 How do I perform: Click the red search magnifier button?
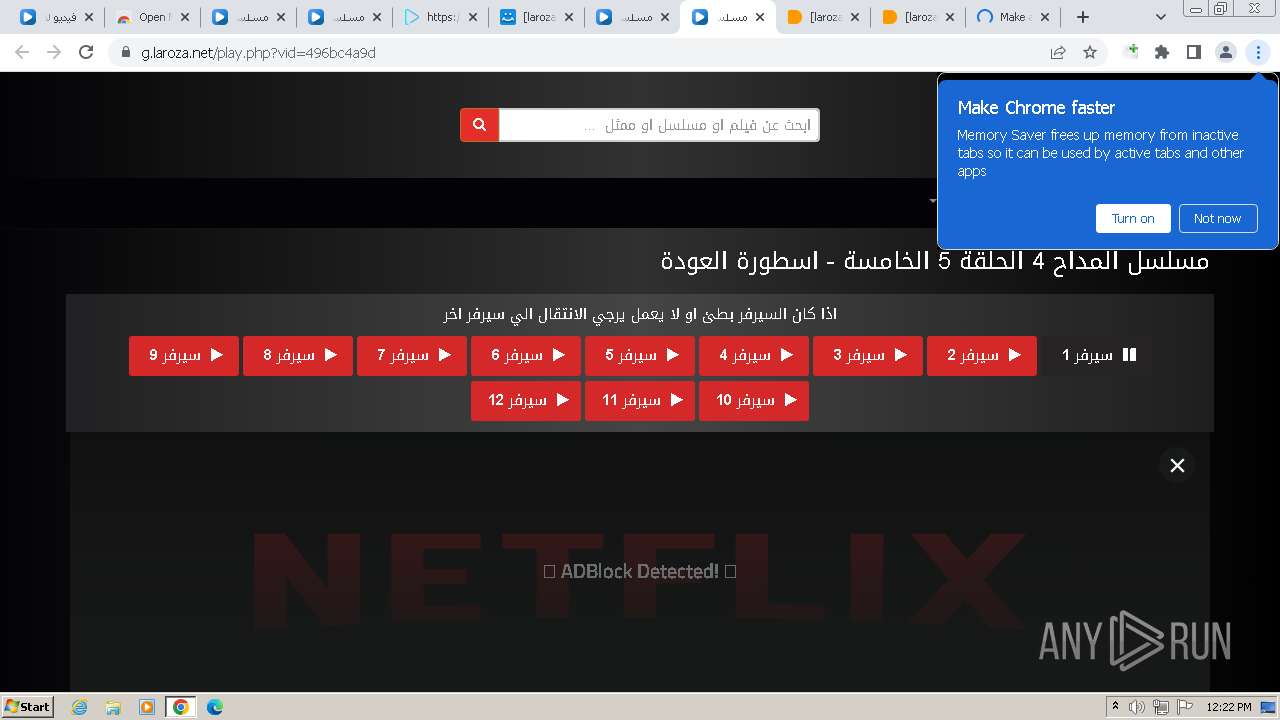479,125
